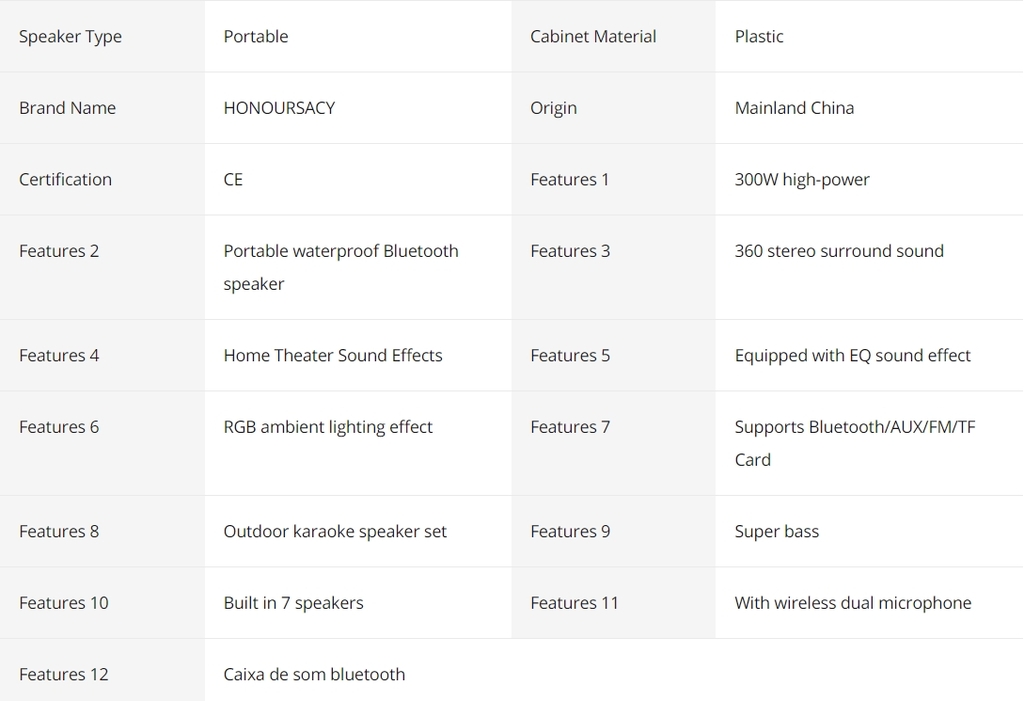The height and width of the screenshot is (701, 1024).
Task: Click RGB ambient lighting effect text
Action: (328, 427)
